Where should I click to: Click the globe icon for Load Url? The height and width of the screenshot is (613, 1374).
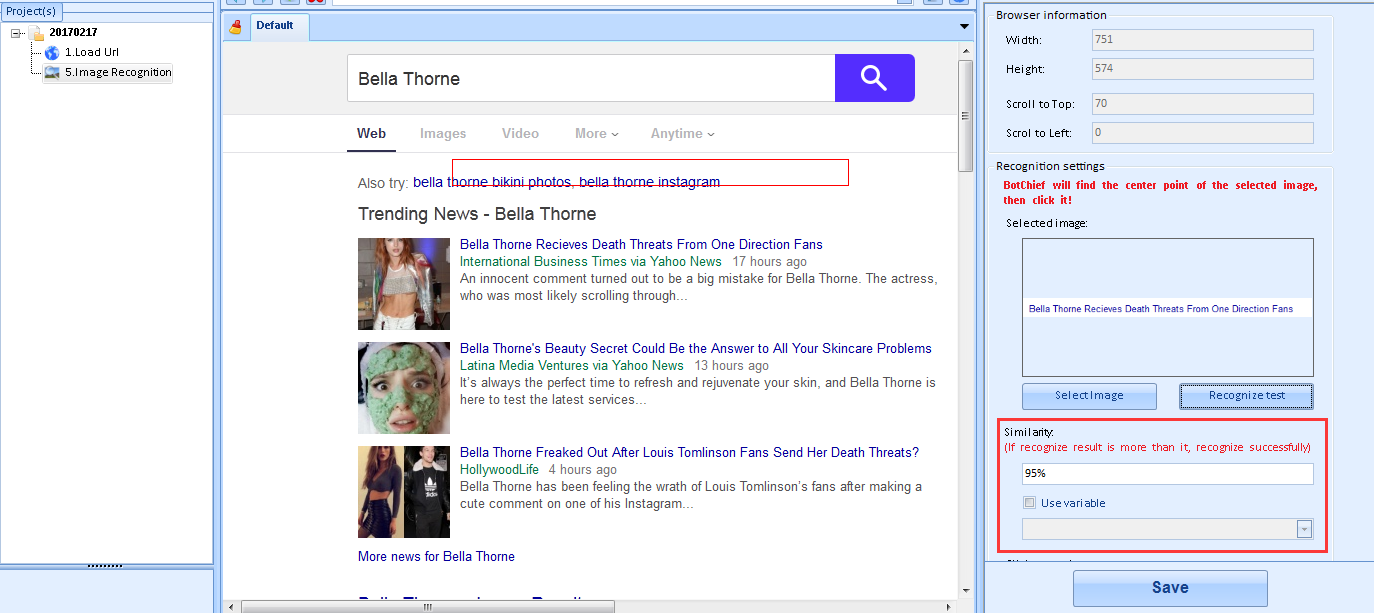pyautogui.click(x=52, y=52)
